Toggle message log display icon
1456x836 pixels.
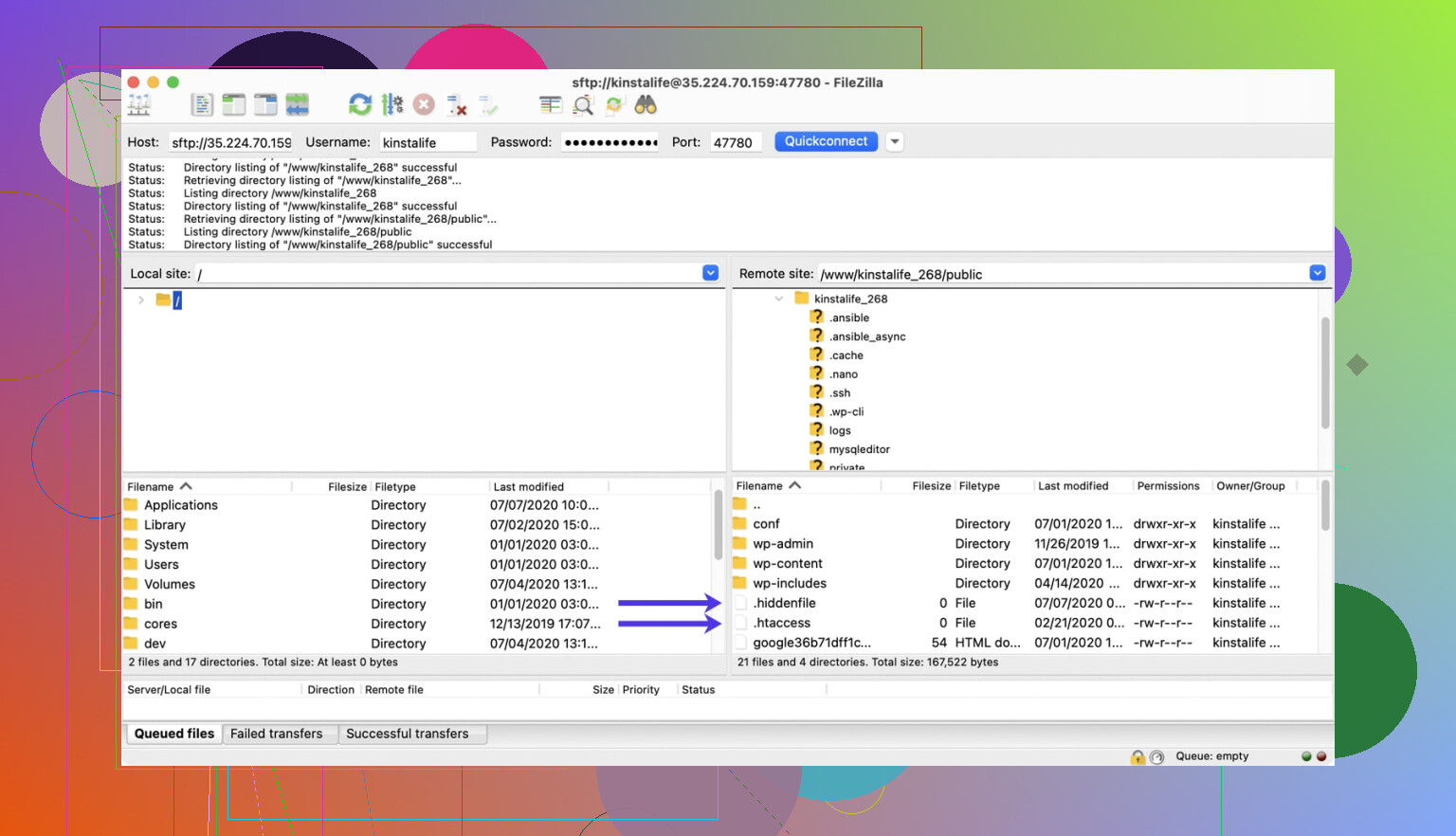pos(202,105)
